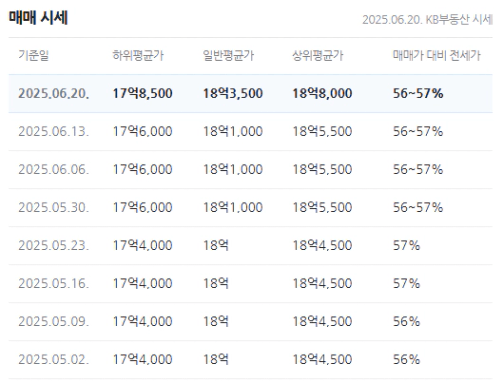Select the 2025.05.02. date cell
This screenshot has height=383, width=503.
(54, 359)
